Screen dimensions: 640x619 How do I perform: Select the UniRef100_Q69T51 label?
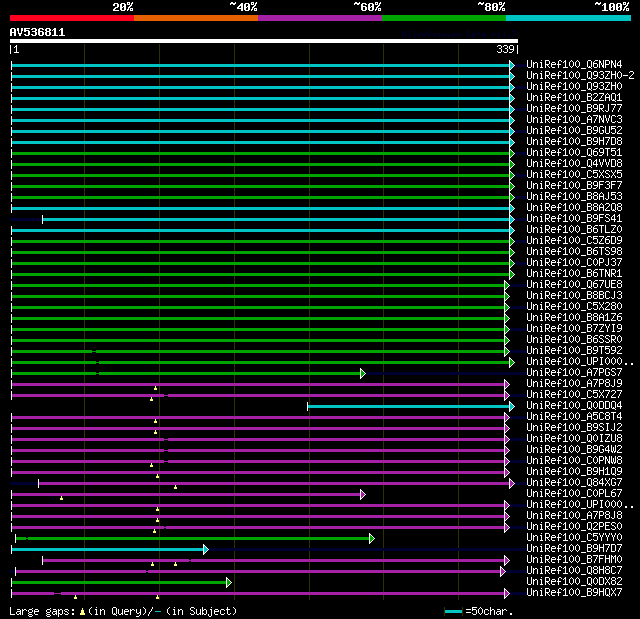click(x=574, y=153)
